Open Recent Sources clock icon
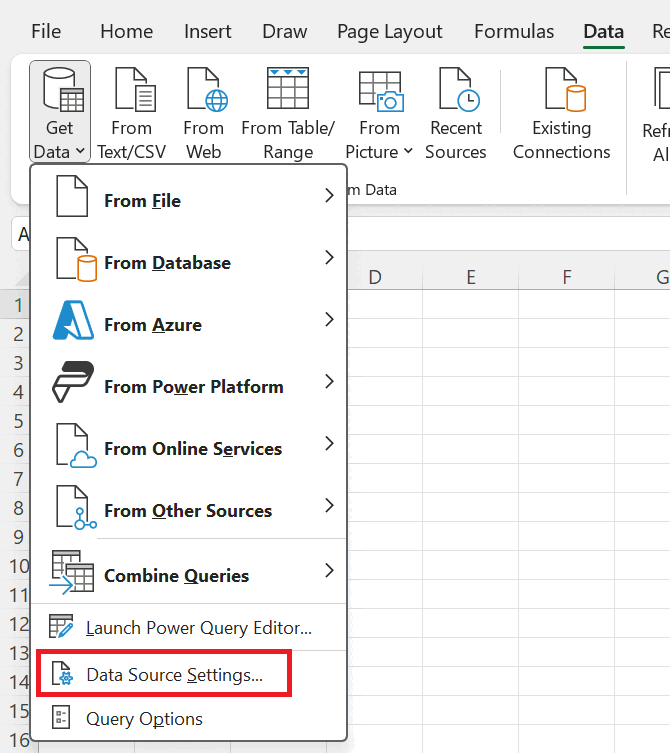 (459, 89)
